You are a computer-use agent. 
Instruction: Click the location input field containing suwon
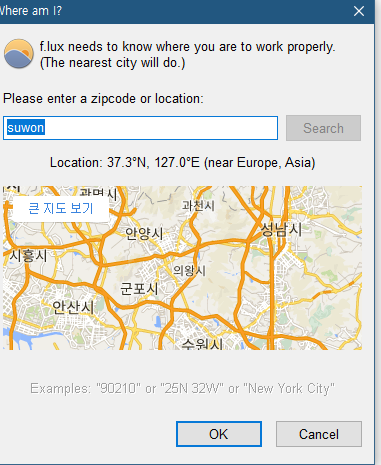coord(140,128)
